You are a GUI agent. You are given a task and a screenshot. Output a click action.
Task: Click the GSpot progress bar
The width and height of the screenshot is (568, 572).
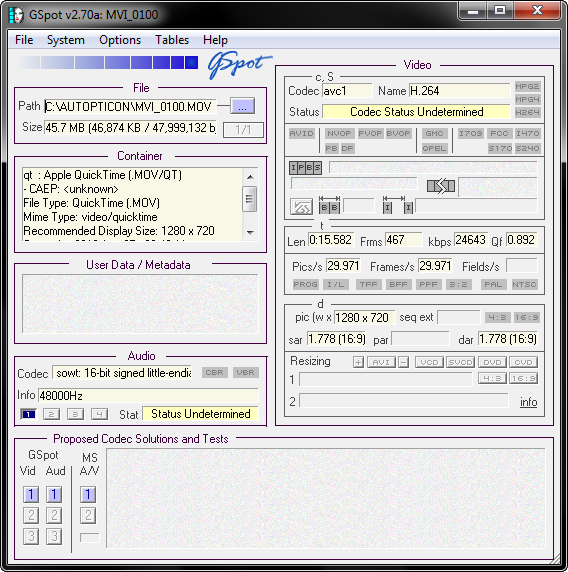click(x=107, y=62)
